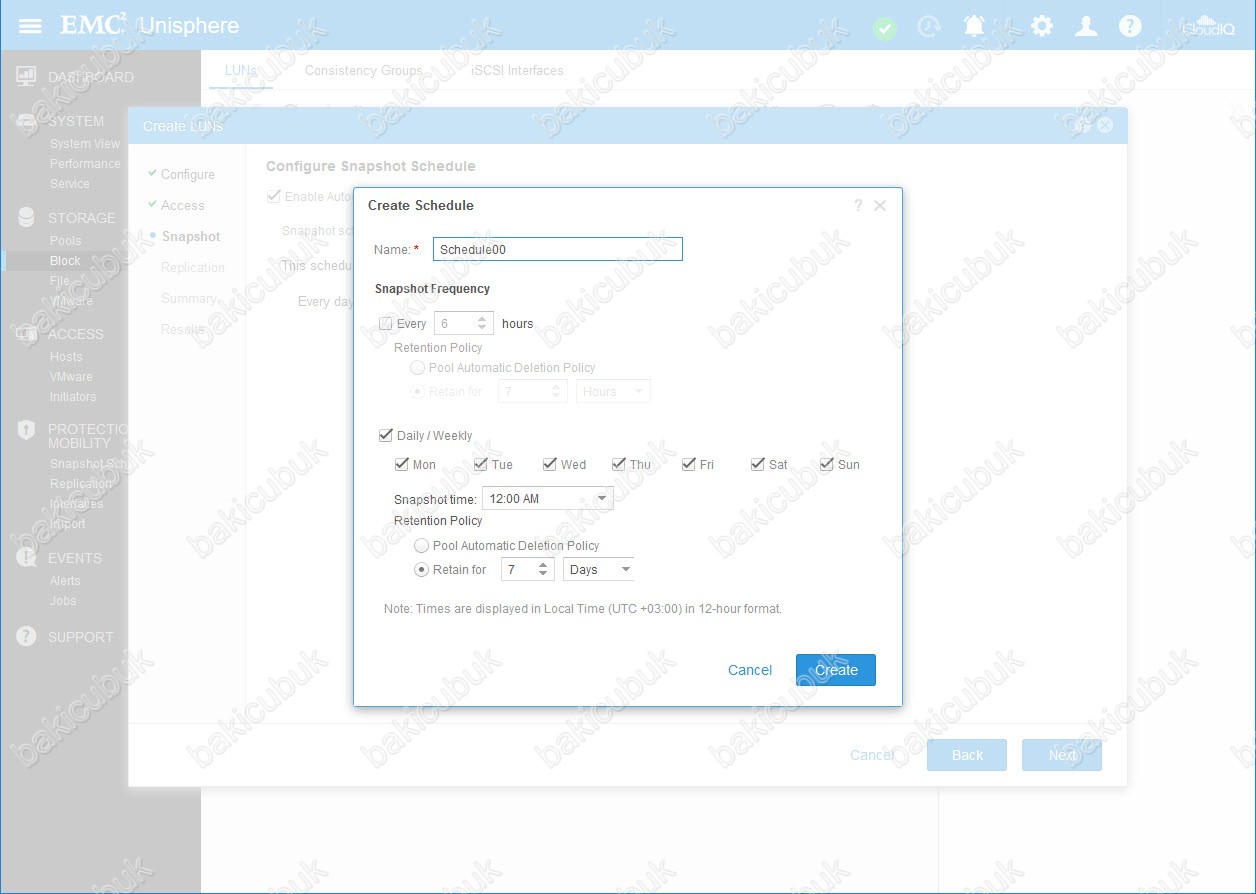
Task: Open the hamburger navigation menu
Action: click(x=30, y=25)
